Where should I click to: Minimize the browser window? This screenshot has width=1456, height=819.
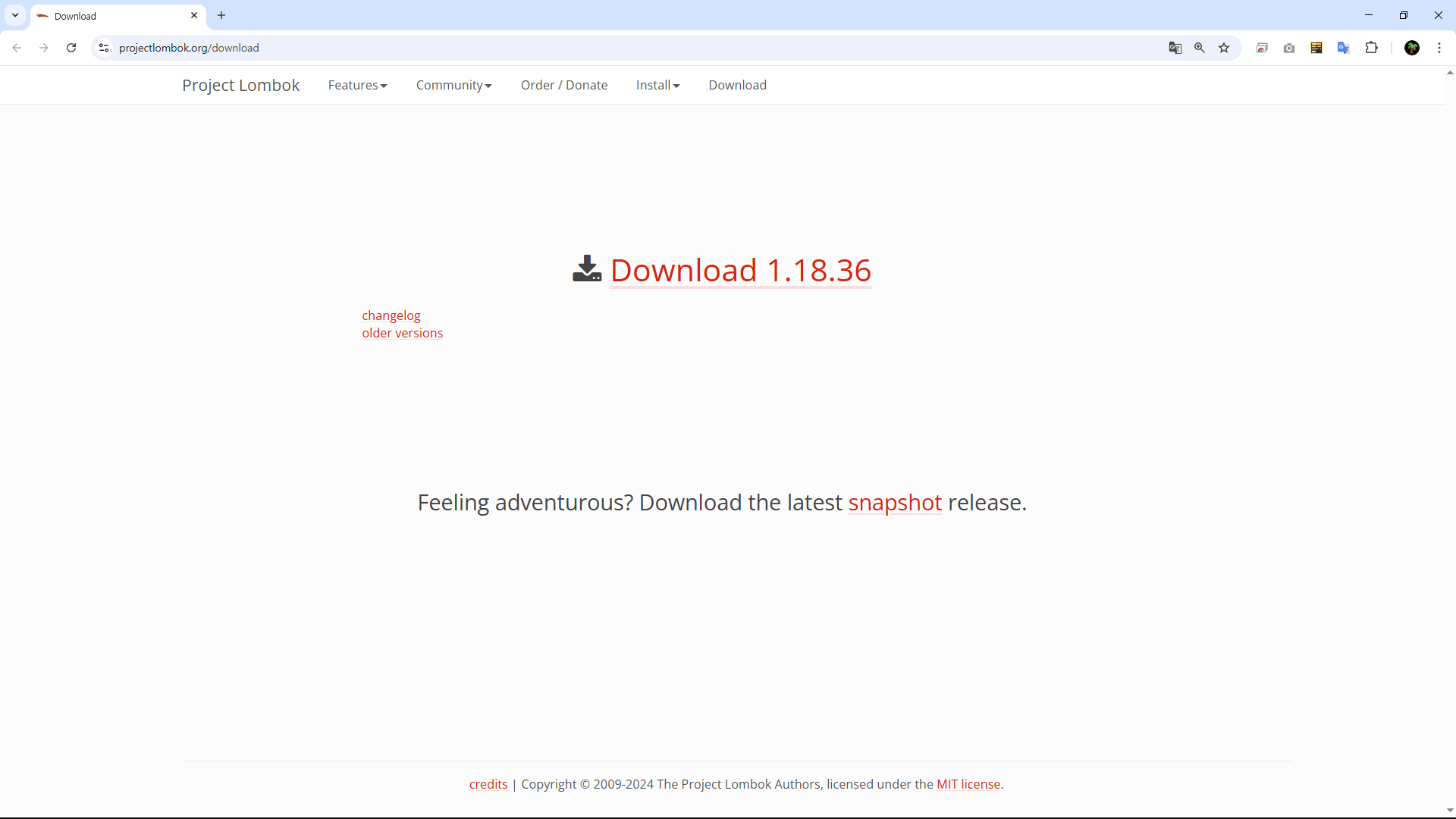point(1369,15)
